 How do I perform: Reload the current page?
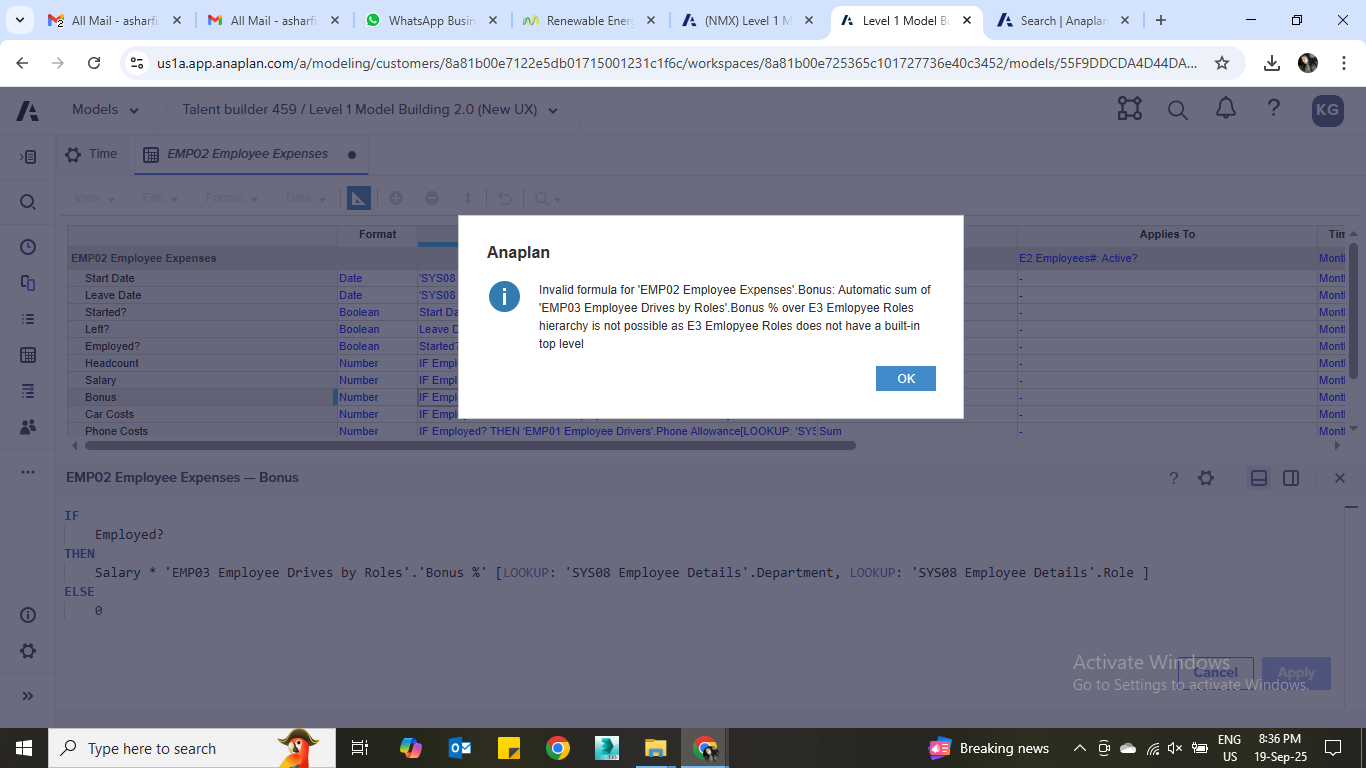[x=94, y=63]
